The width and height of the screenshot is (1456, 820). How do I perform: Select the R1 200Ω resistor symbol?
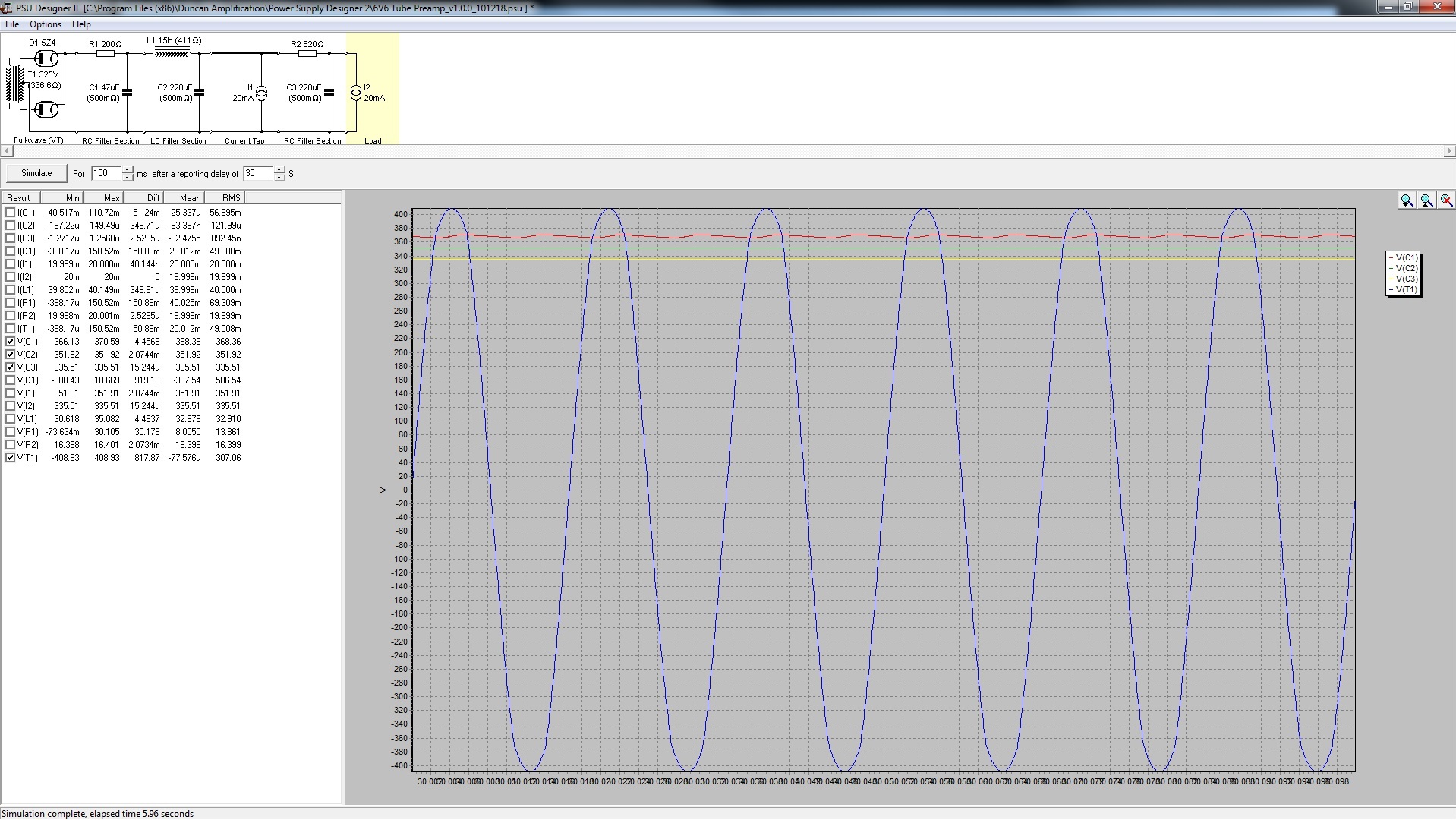(x=106, y=53)
